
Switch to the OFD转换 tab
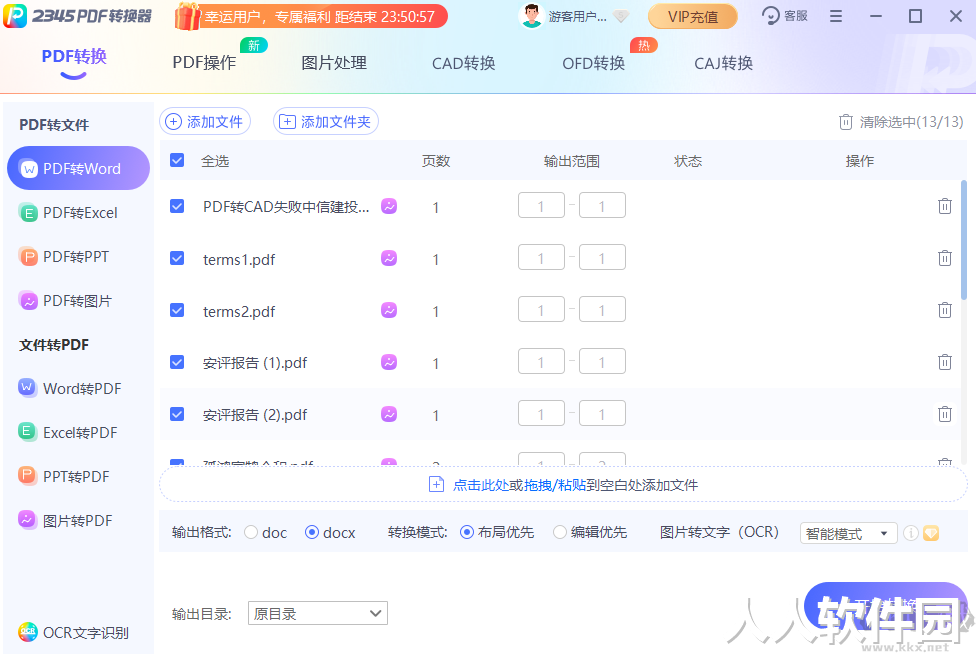[593, 63]
